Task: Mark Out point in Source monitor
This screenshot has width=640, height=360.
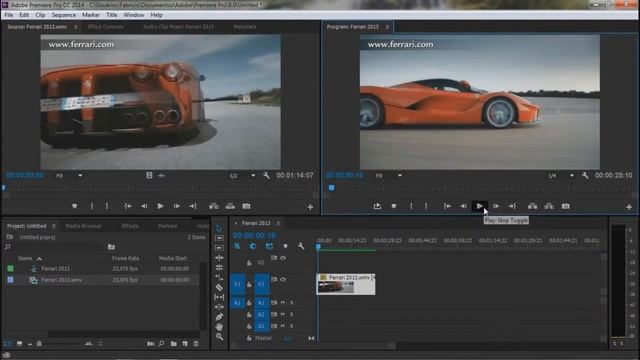Action: tap(107, 206)
